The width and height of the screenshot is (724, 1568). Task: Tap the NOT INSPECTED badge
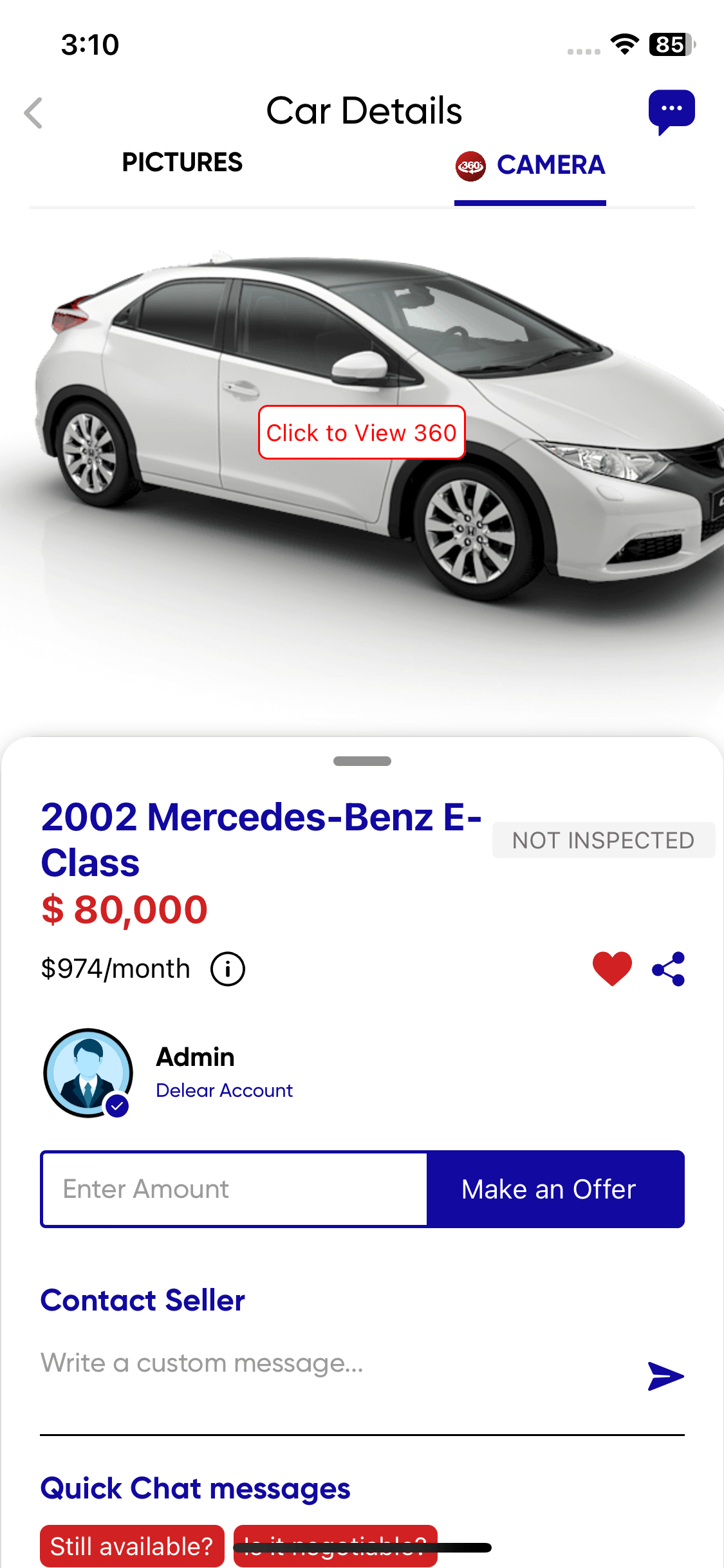[x=604, y=840]
